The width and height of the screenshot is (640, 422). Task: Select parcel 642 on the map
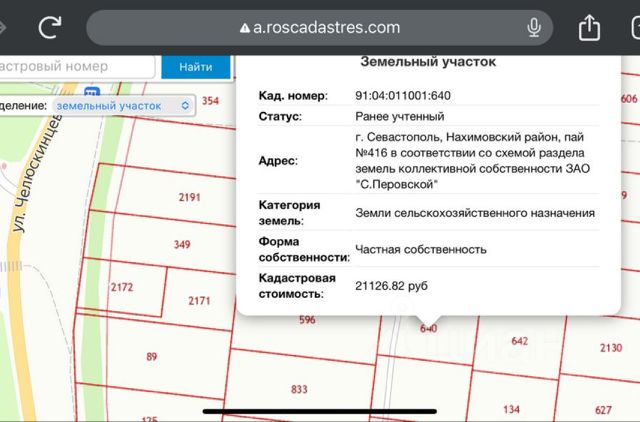tap(520, 341)
